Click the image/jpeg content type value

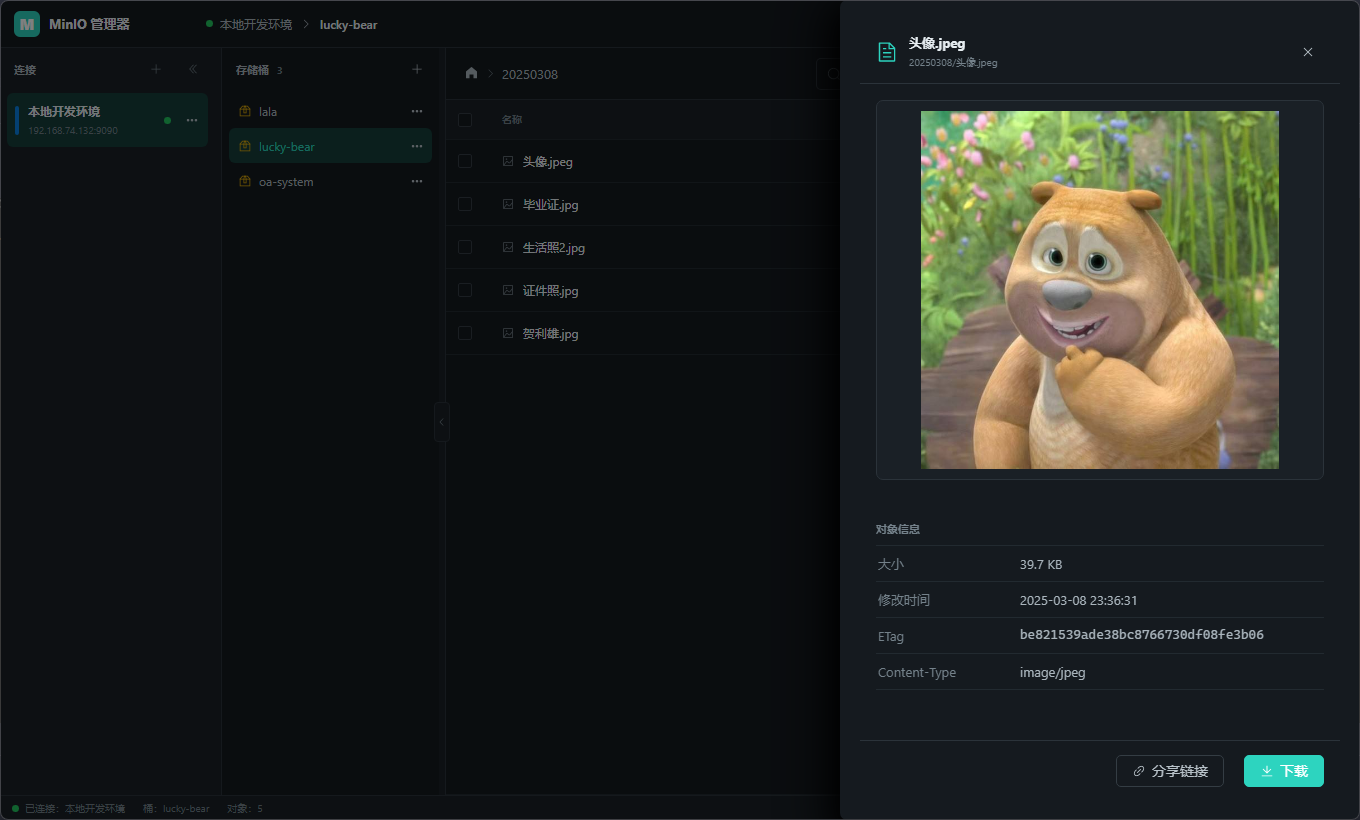click(1053, 672)
